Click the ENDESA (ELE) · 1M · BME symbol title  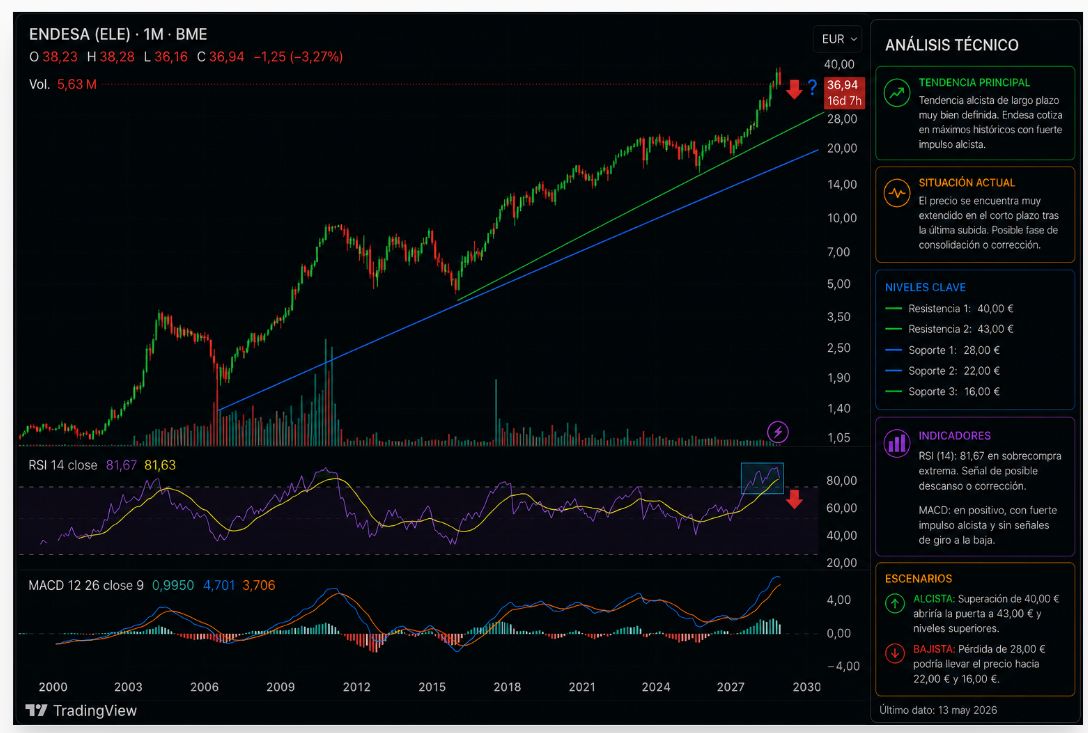point(118,34)
